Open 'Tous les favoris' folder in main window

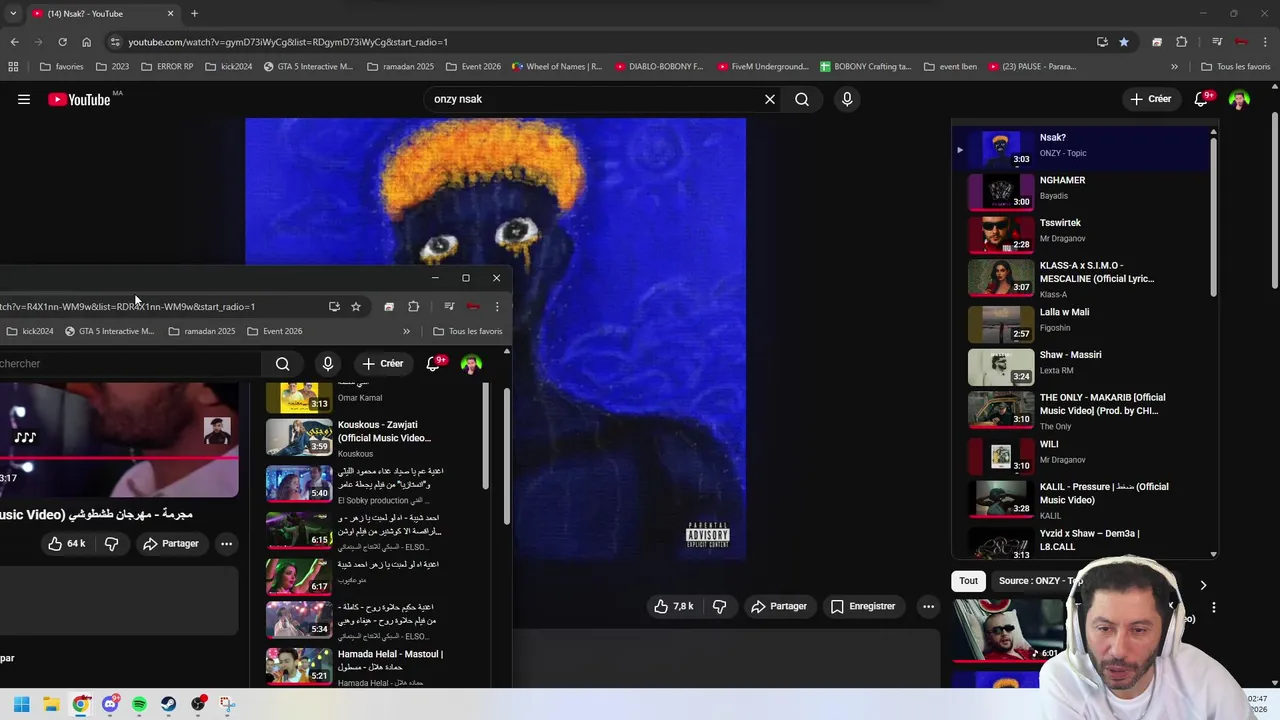1236,67
